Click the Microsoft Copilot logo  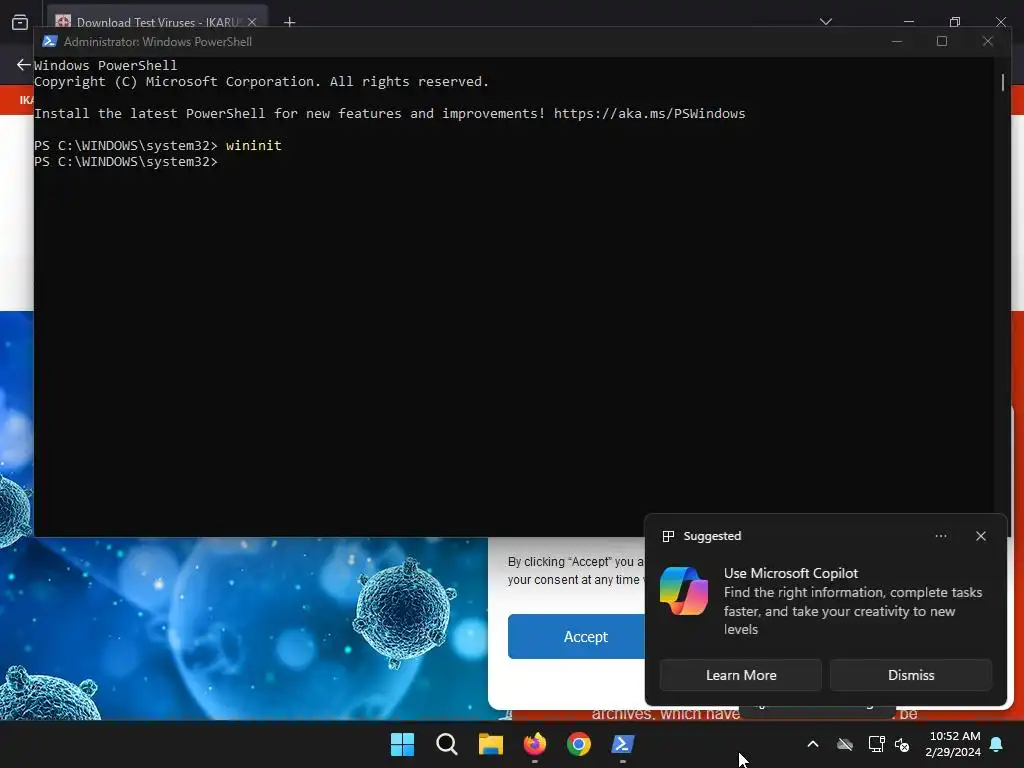(684, 591)
